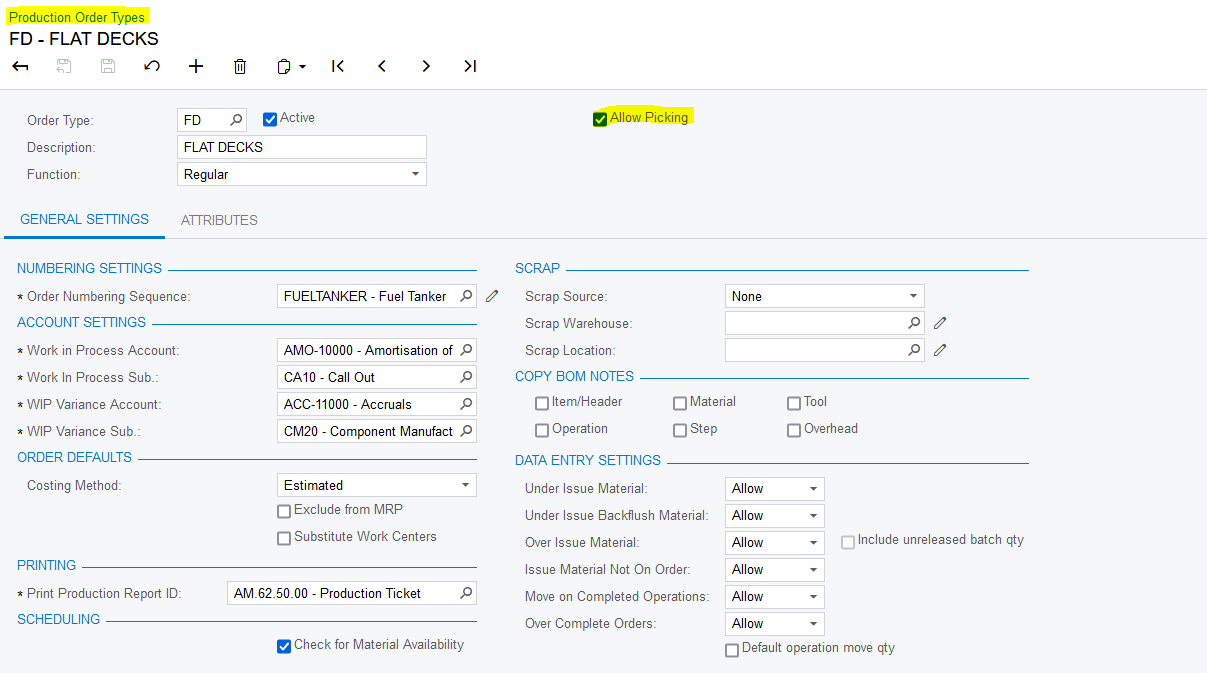Go to the next record arrow

click(x=426, y=66)
